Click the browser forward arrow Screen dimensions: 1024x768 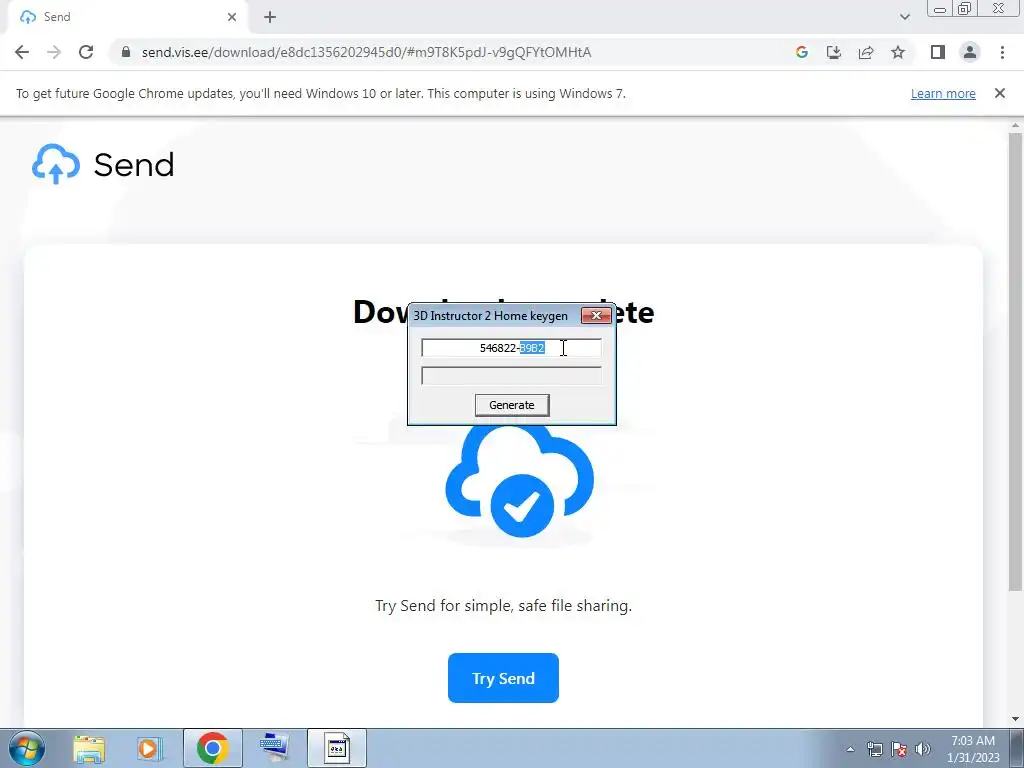point(54,52)
